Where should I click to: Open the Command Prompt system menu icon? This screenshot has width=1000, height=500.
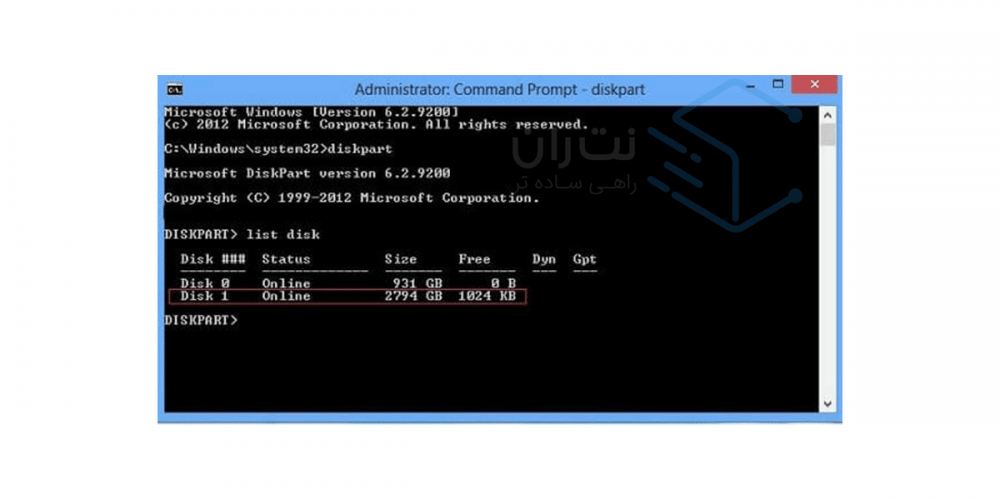click(x=174, y=89)
